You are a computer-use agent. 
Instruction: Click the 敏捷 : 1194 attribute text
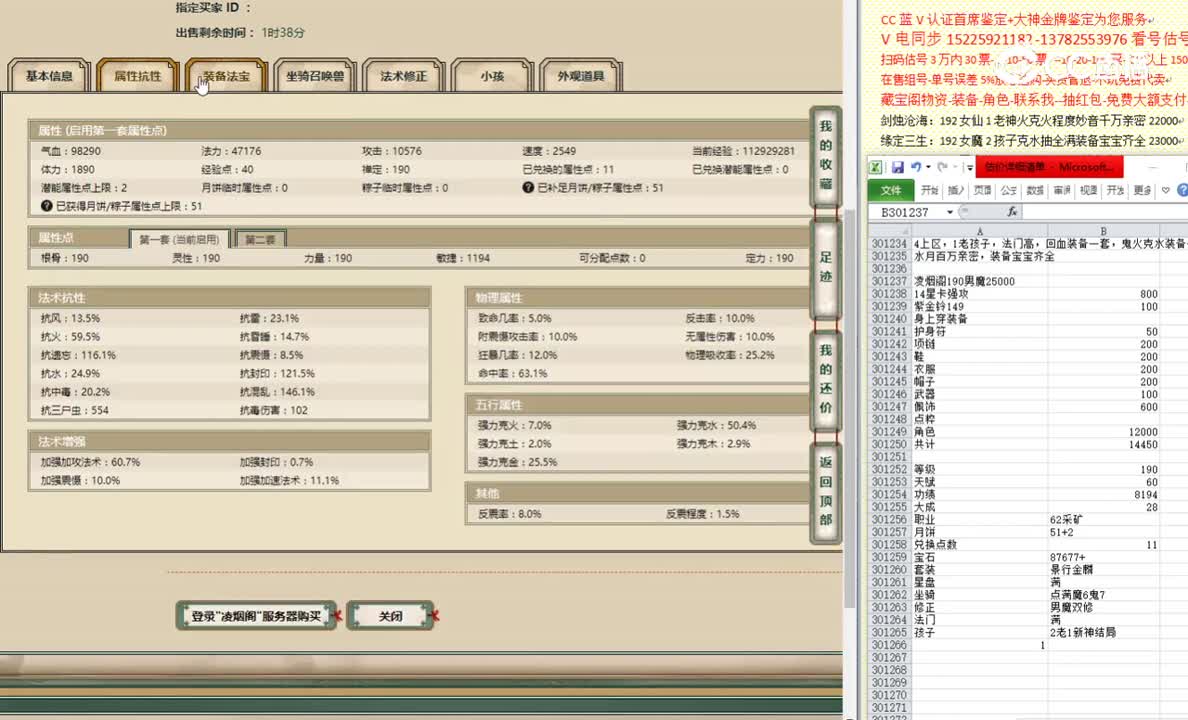[463, 258]
